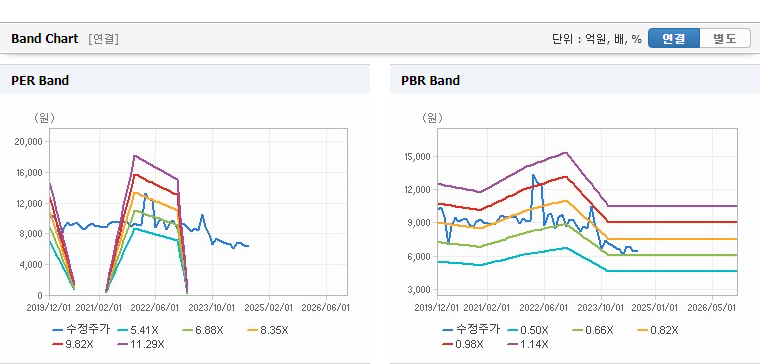Switch to 연결 consolidated view
This screenshot has width=760, height=364.
coord(674,38)
